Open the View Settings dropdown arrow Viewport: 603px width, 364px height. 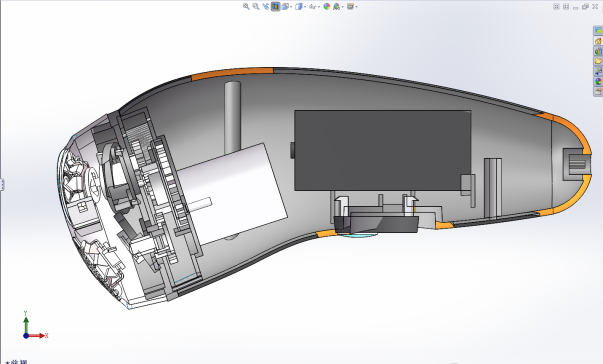pos(356,7)
